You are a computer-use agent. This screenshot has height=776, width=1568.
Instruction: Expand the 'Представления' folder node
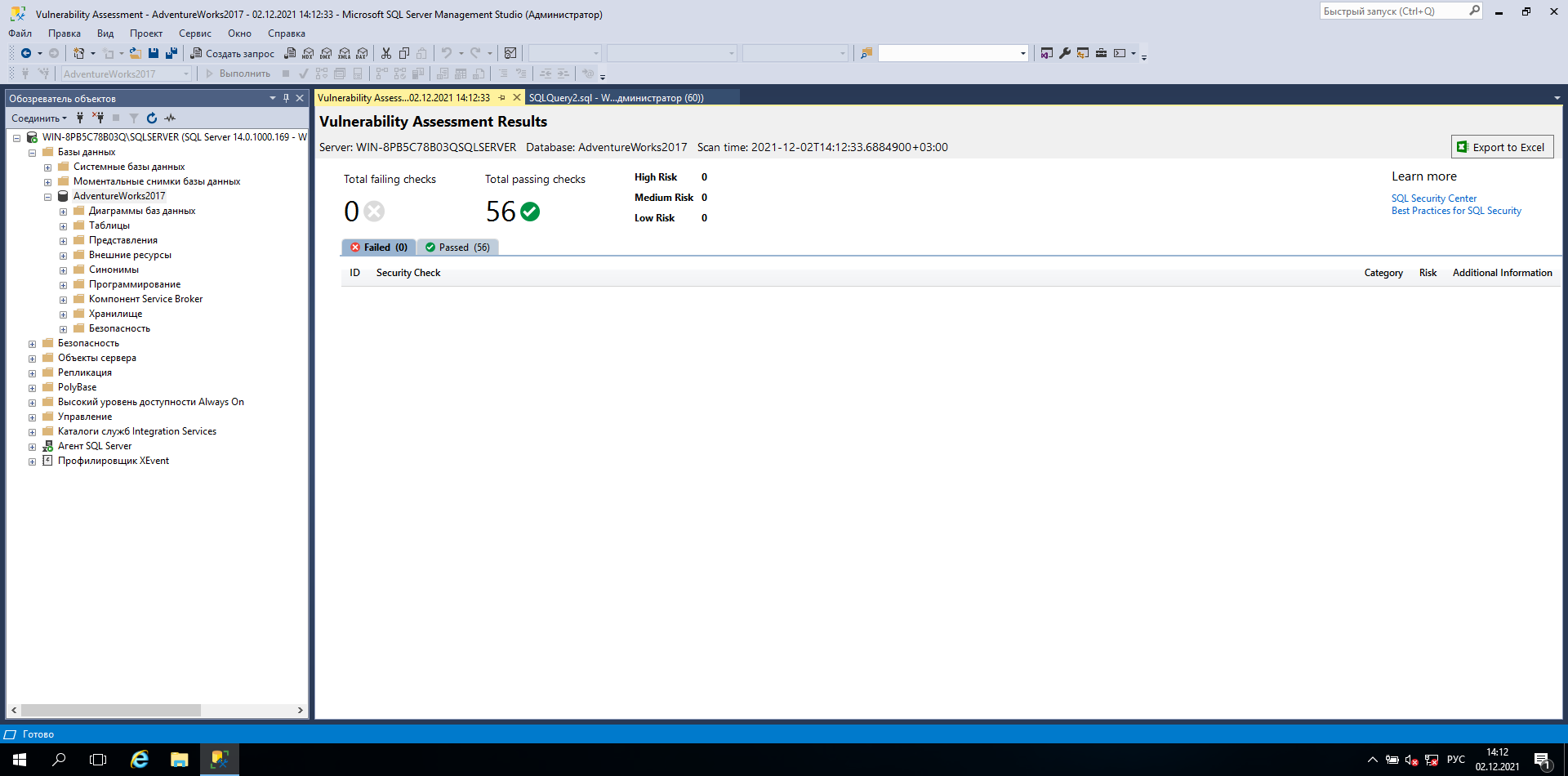pos(63,241)
